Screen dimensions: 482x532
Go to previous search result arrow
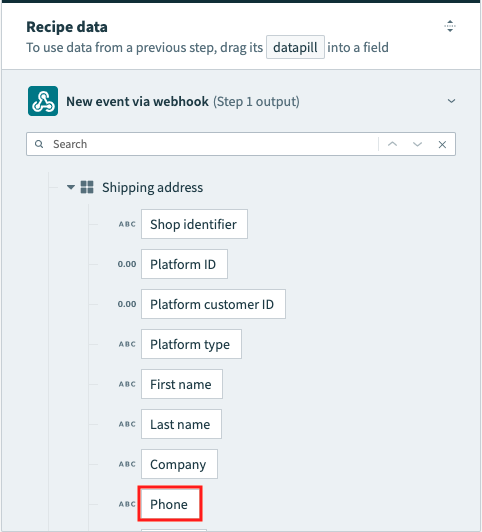[x=392, y=144]
